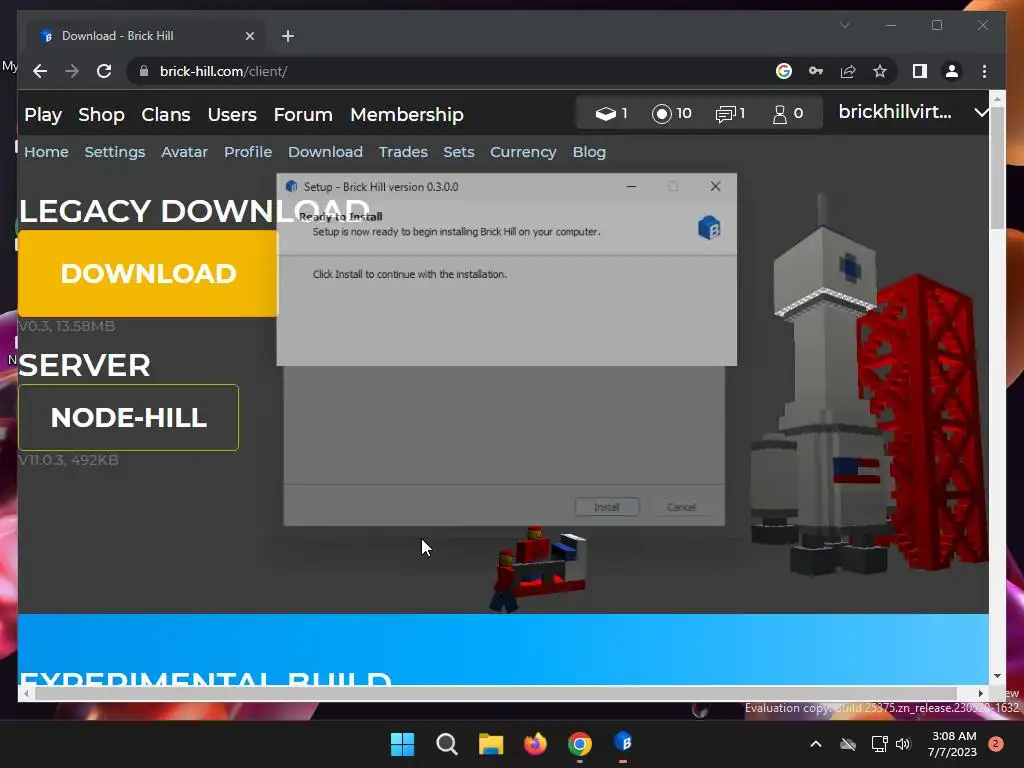Open the Currency link
The height and width of the screenshot is (768, 1024).
click(523, 152)
